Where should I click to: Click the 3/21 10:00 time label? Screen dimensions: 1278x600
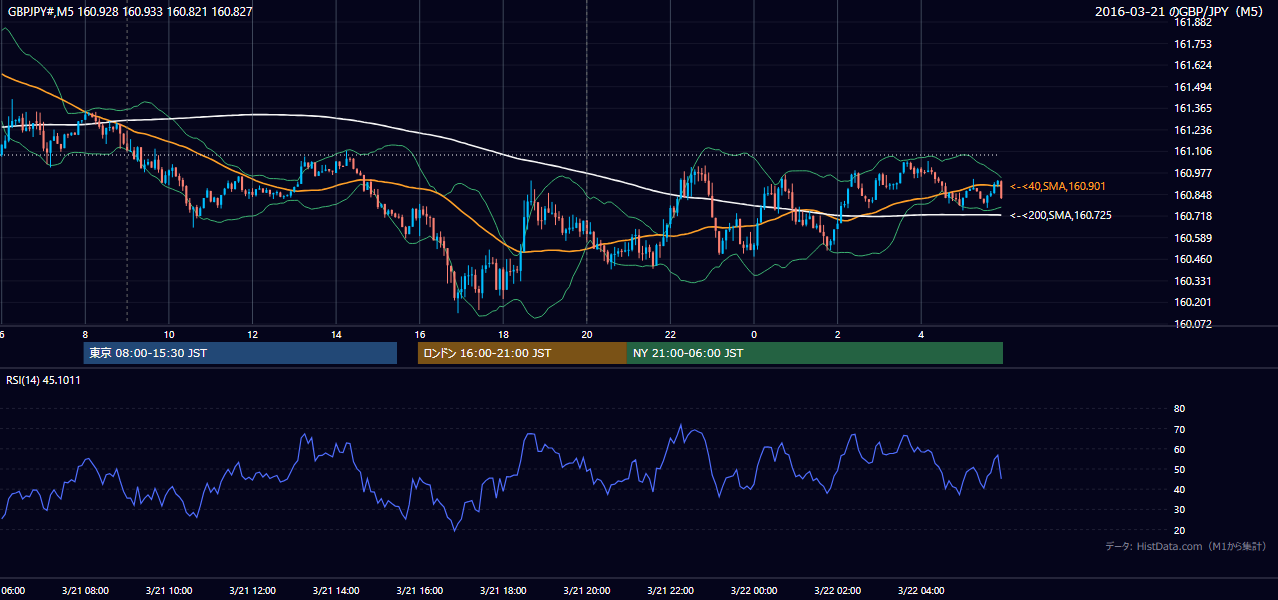[x=168, y=591]
